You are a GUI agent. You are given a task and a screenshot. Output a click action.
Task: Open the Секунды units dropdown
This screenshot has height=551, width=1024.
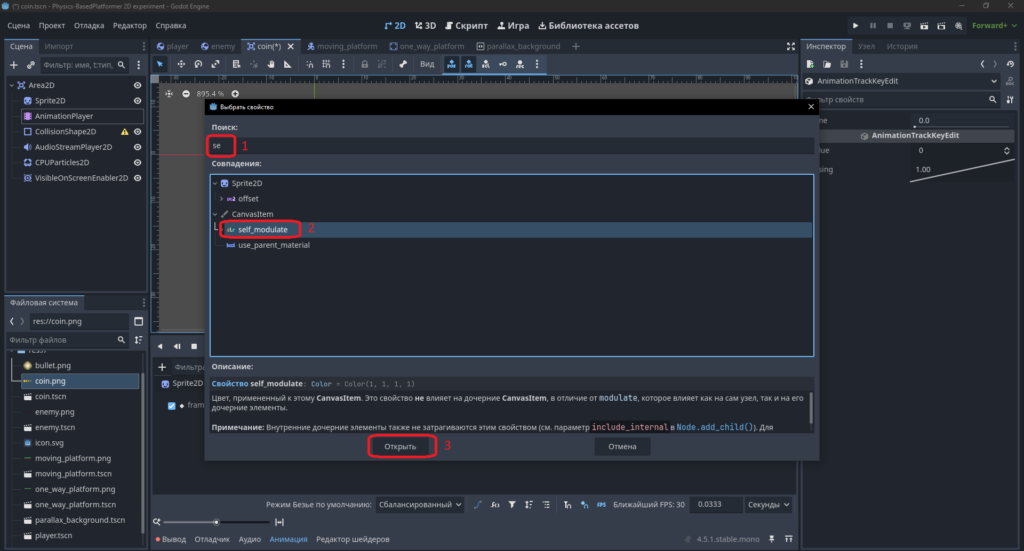[769, 505]
